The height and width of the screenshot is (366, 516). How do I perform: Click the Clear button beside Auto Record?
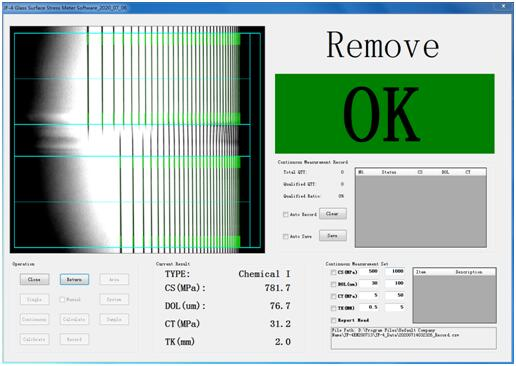333,214
